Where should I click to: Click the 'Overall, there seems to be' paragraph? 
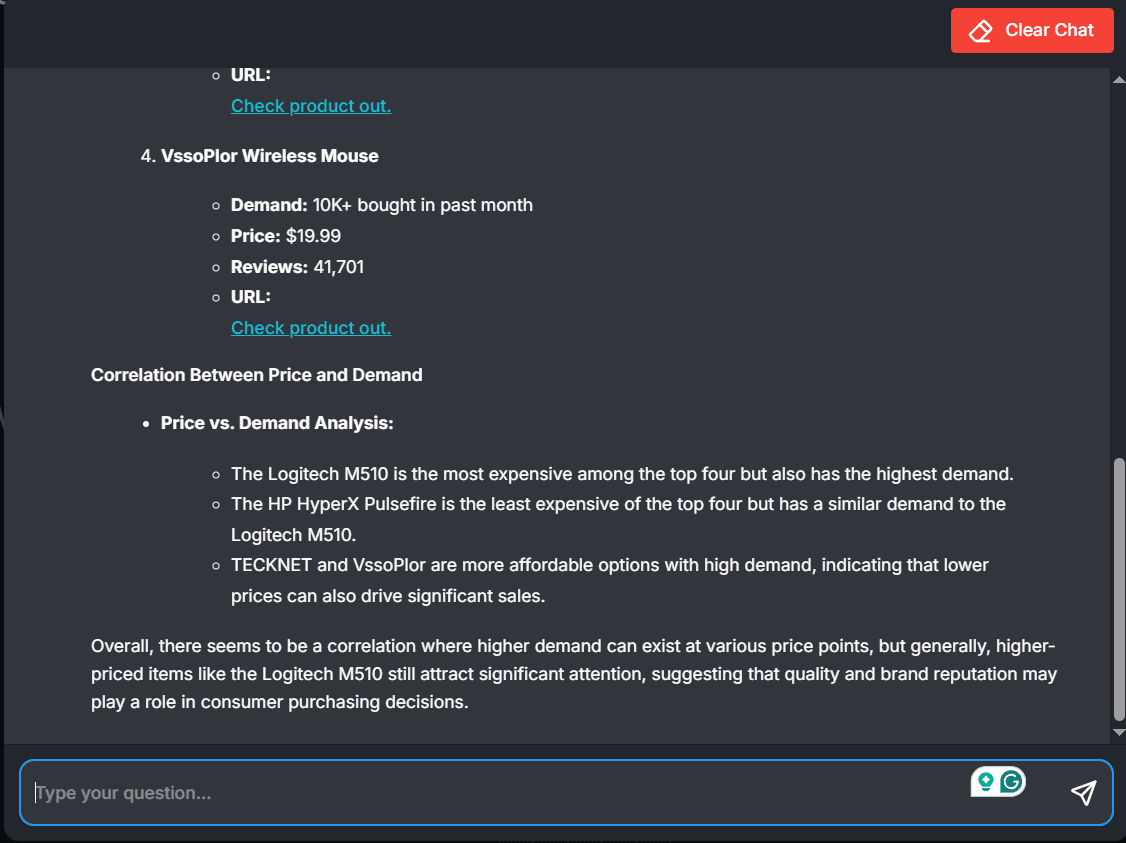[x=574, y=674]
